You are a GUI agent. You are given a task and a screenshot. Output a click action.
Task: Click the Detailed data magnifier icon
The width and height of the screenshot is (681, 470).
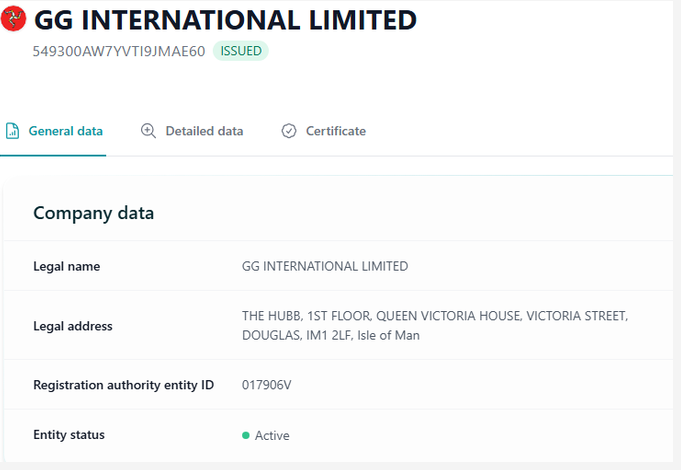(148, 131)
